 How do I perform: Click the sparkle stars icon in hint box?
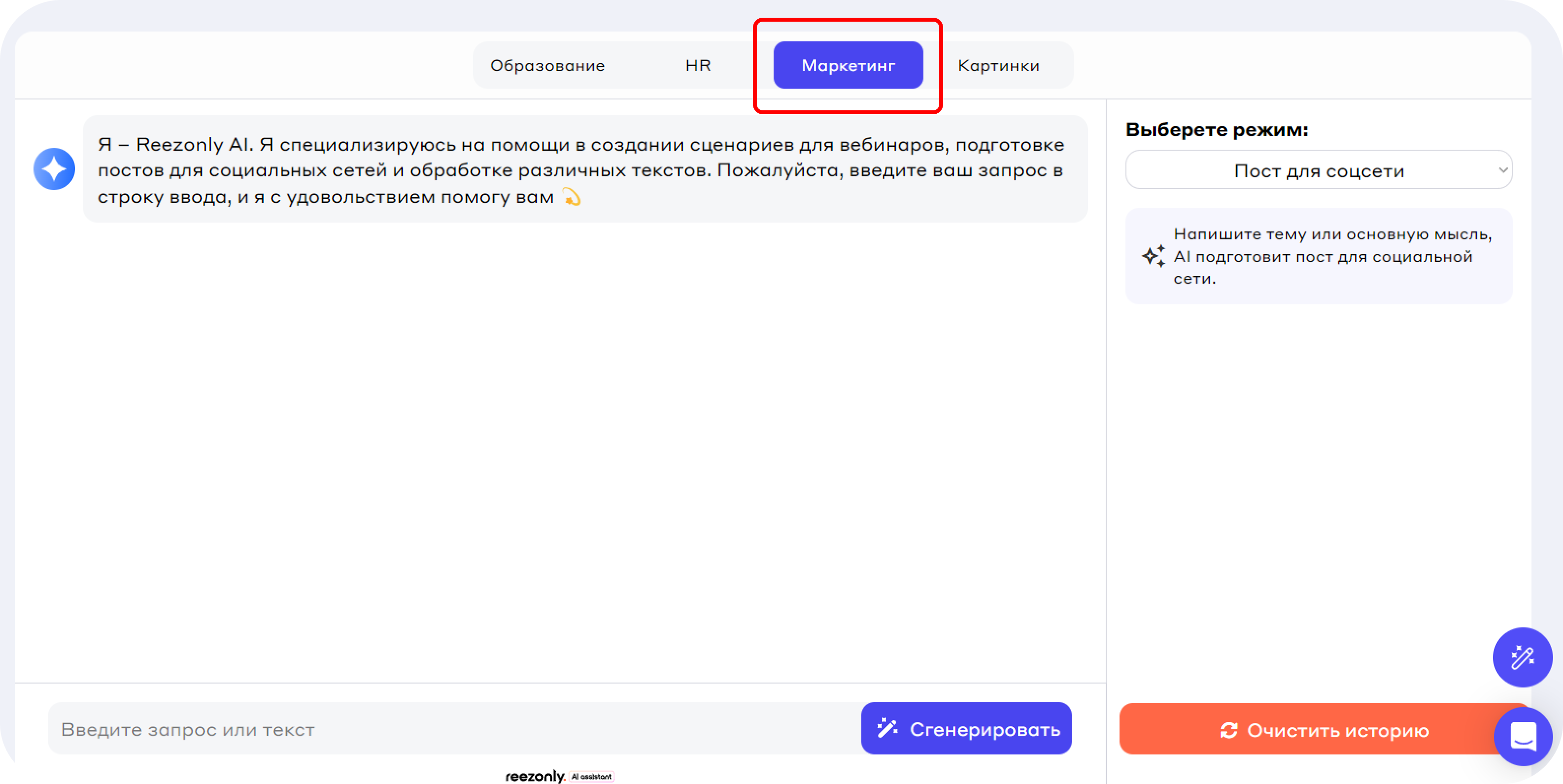(x=1154, y=256)
